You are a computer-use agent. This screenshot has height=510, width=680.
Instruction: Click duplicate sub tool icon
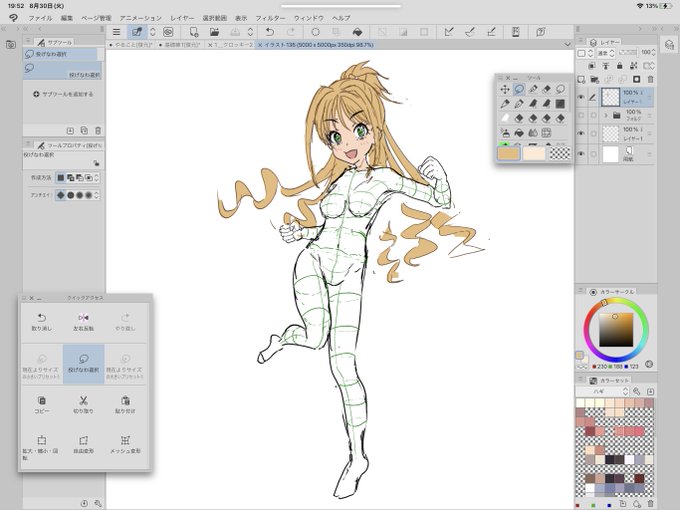coord(84,131)
